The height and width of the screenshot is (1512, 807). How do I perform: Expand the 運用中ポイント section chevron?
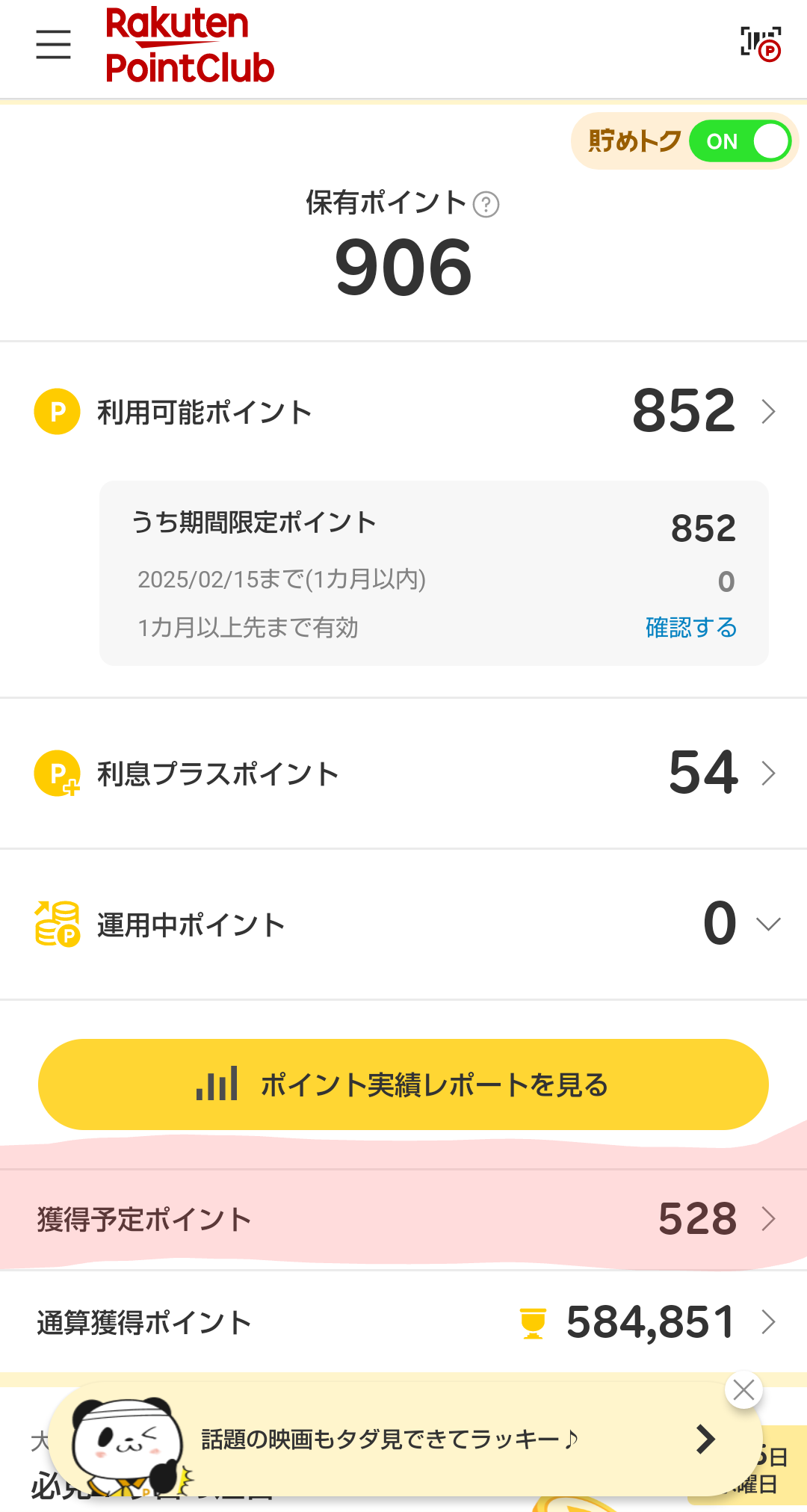[x=768, y=925]
